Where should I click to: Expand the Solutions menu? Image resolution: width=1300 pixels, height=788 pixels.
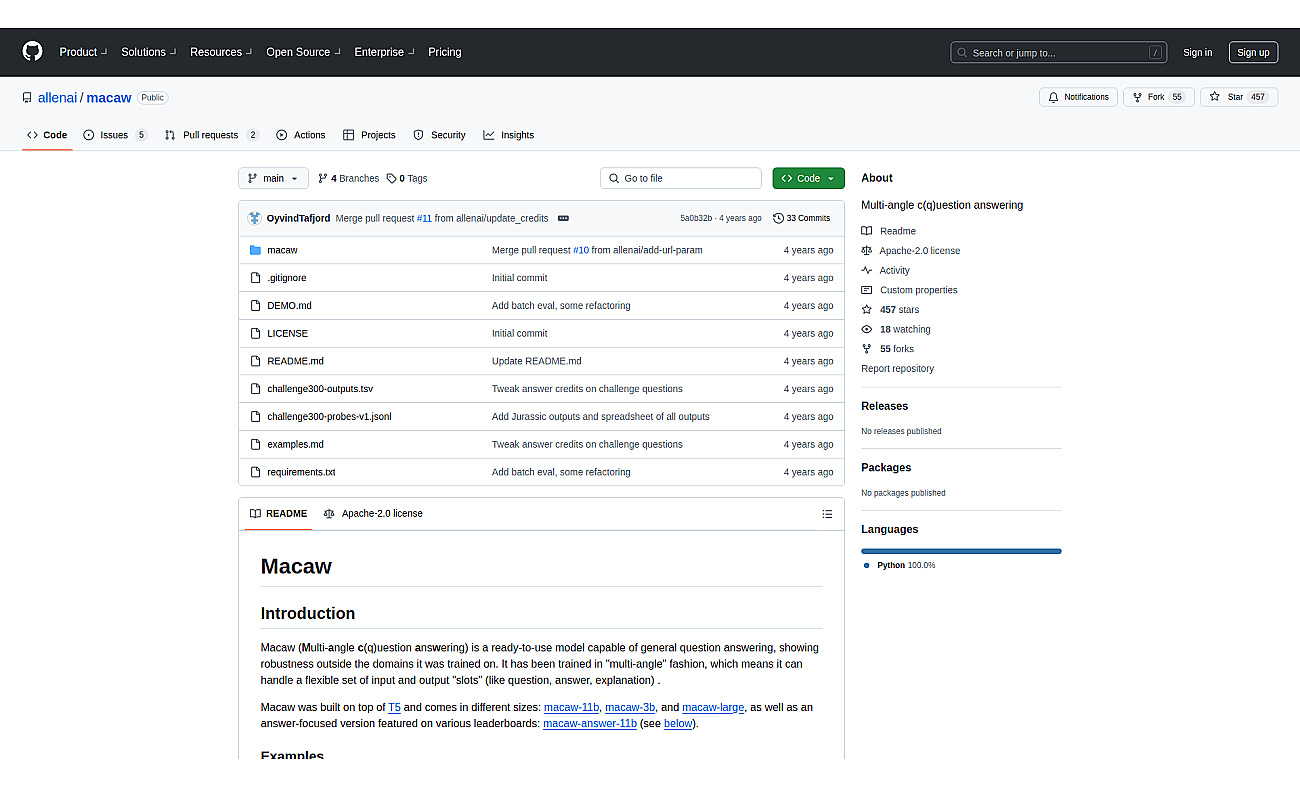click(x=148, y=52)
